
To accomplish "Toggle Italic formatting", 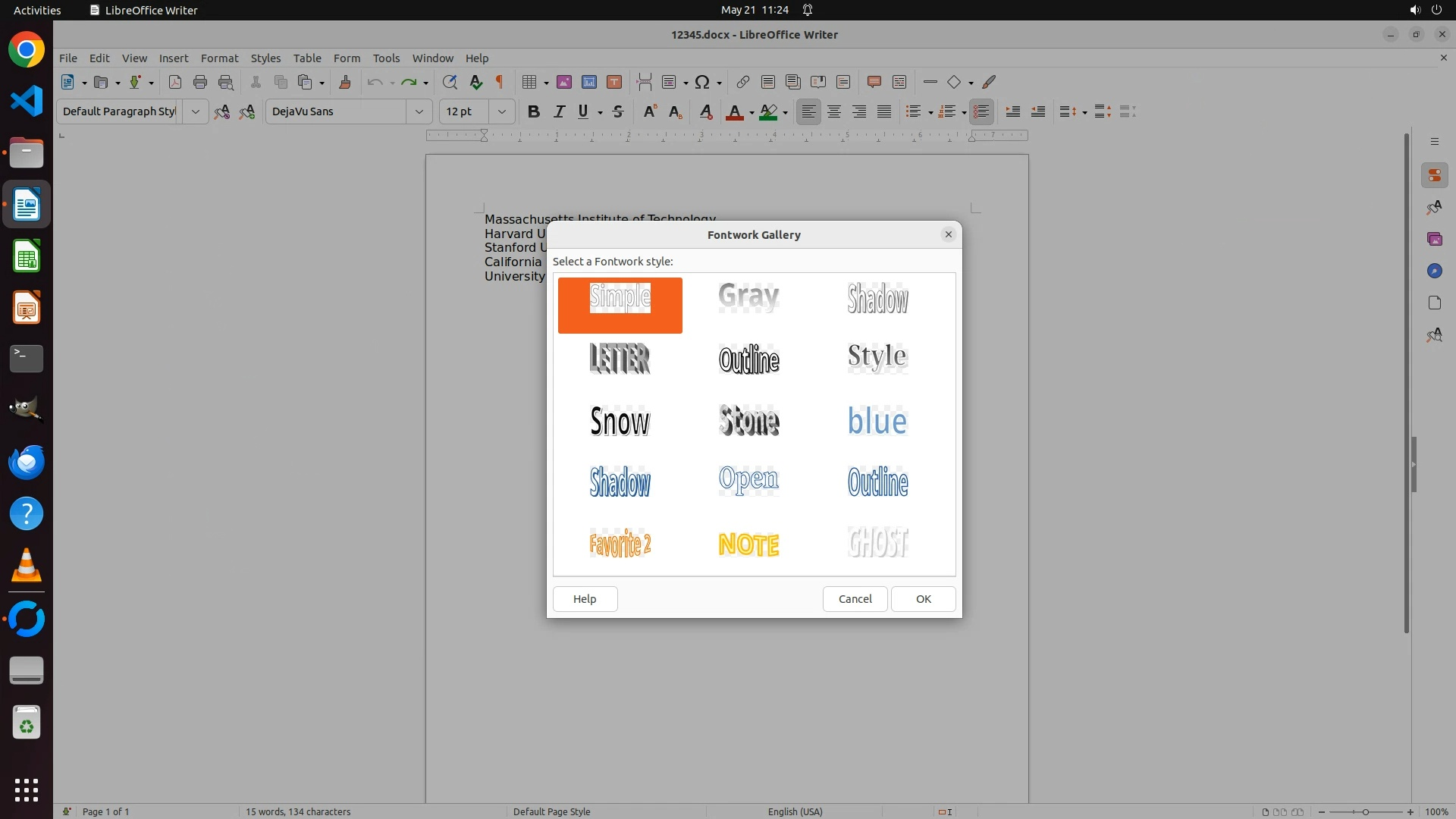I will click(x=559, y=111).
